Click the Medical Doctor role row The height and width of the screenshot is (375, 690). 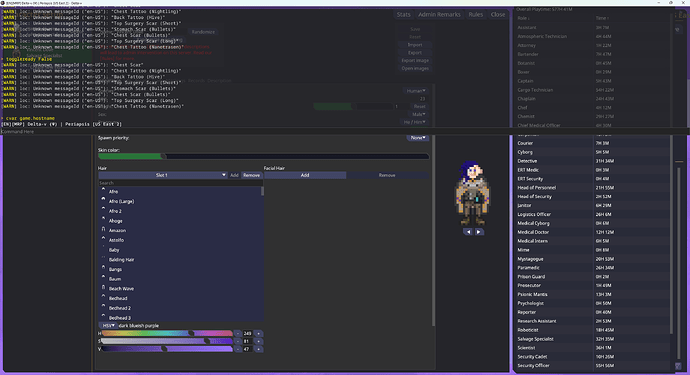point(592,232)
